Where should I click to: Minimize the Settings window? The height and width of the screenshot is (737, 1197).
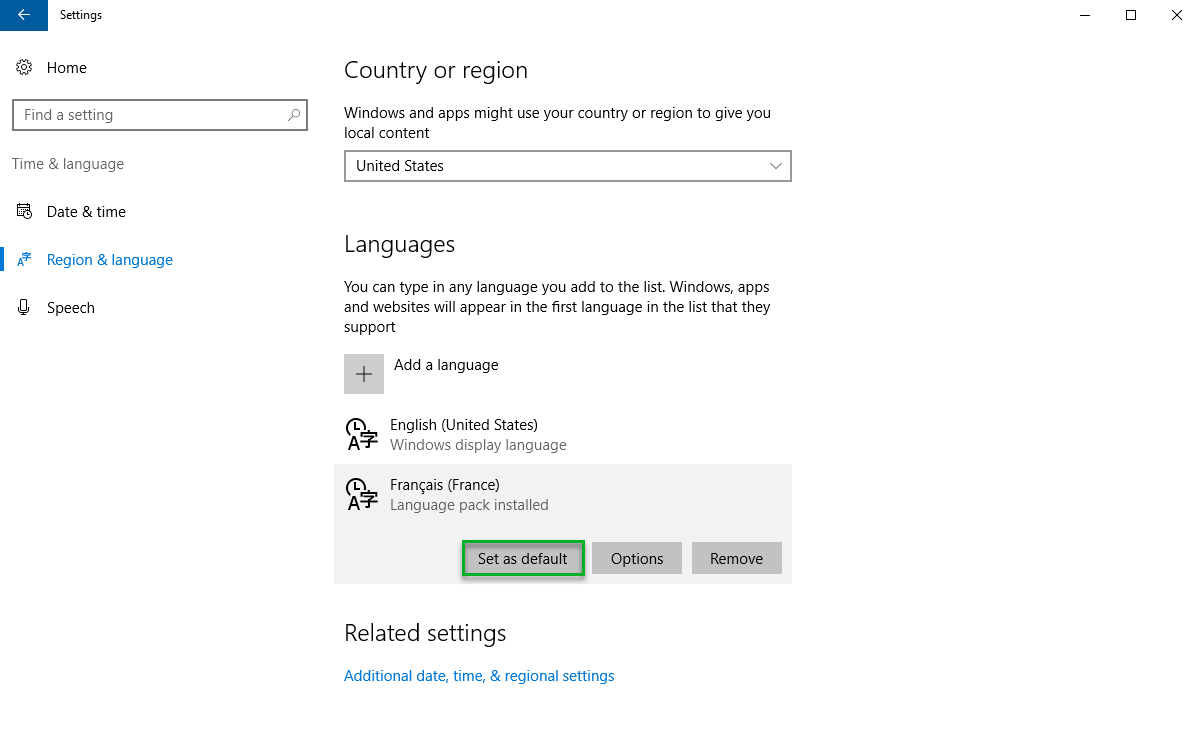click(x=1085, y=15)
